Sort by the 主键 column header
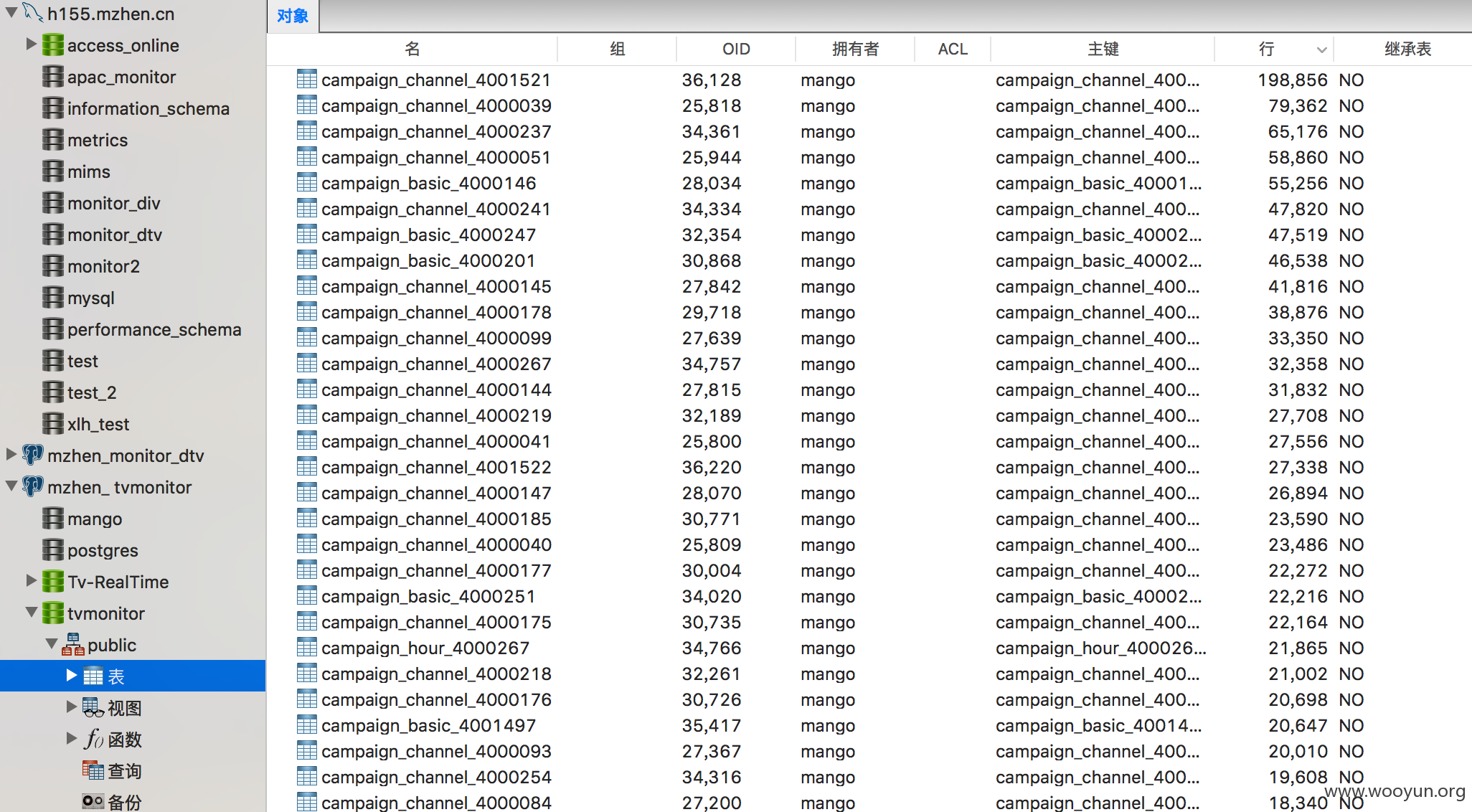Image resolution: width=1472 pixels, height=812 pixels. click(1103, 49)
